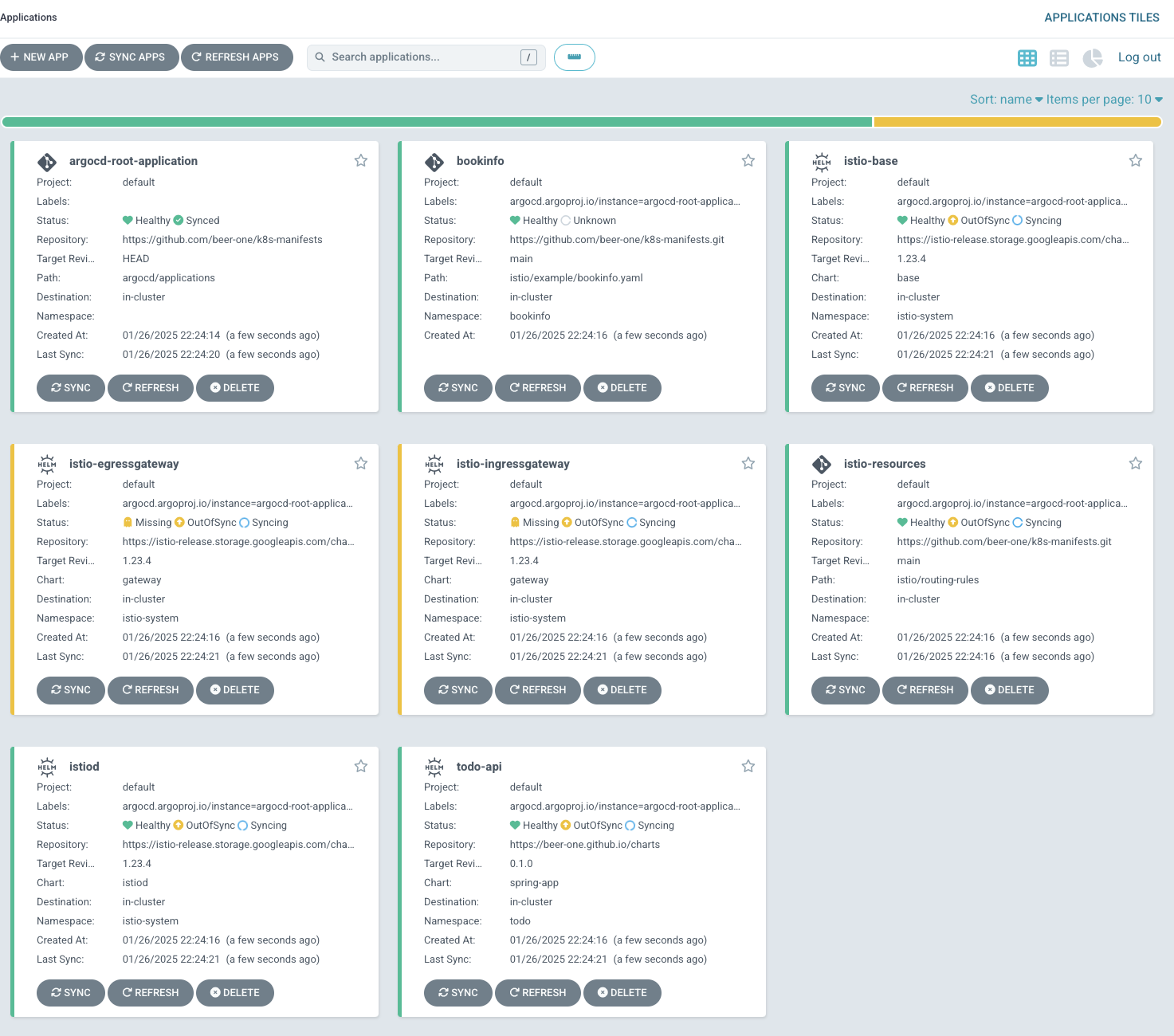Open the todo-api application title
This screenshot has height=1036, width=1174.
(479, 767)
